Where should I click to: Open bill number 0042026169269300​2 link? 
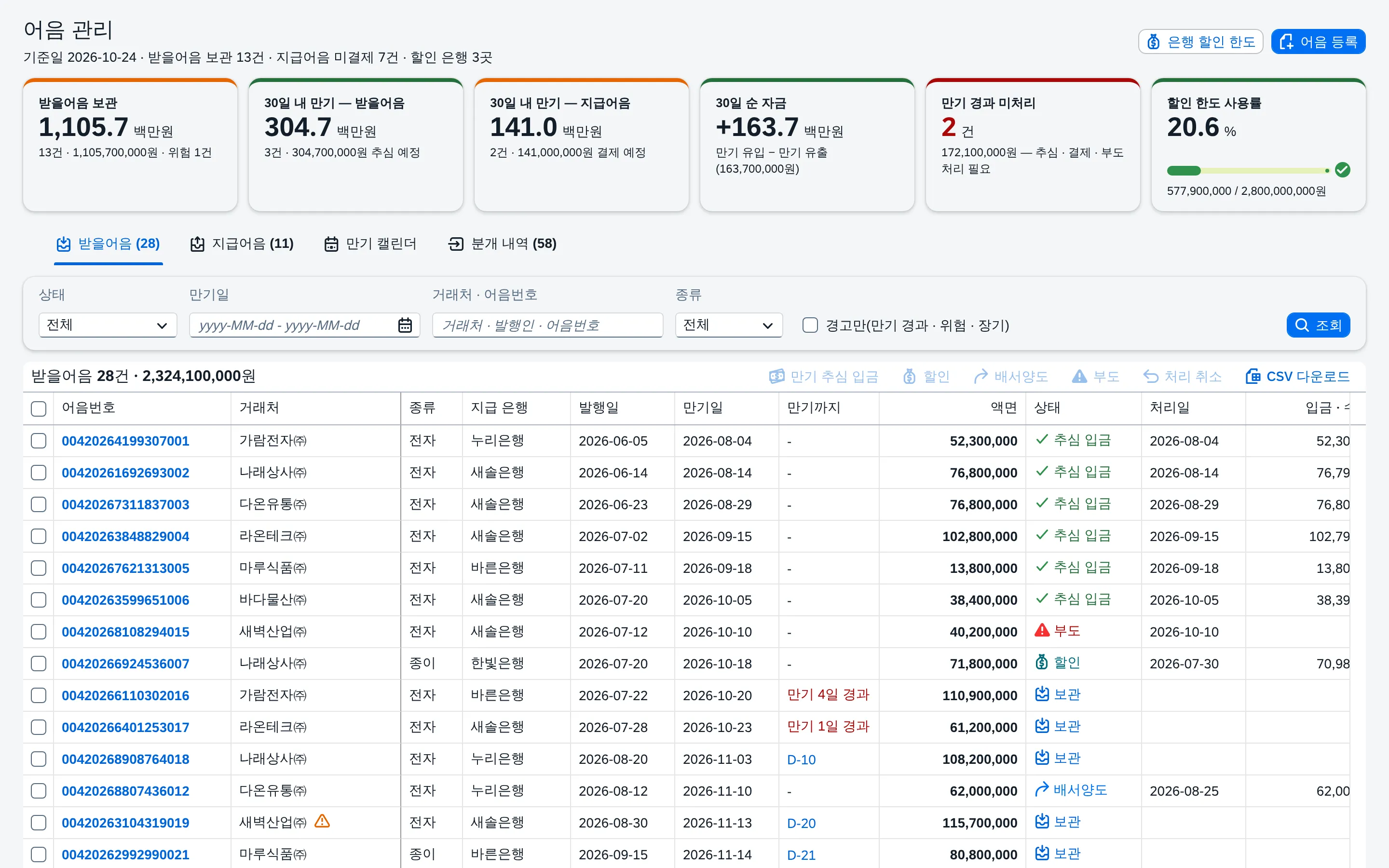[125, 473]
